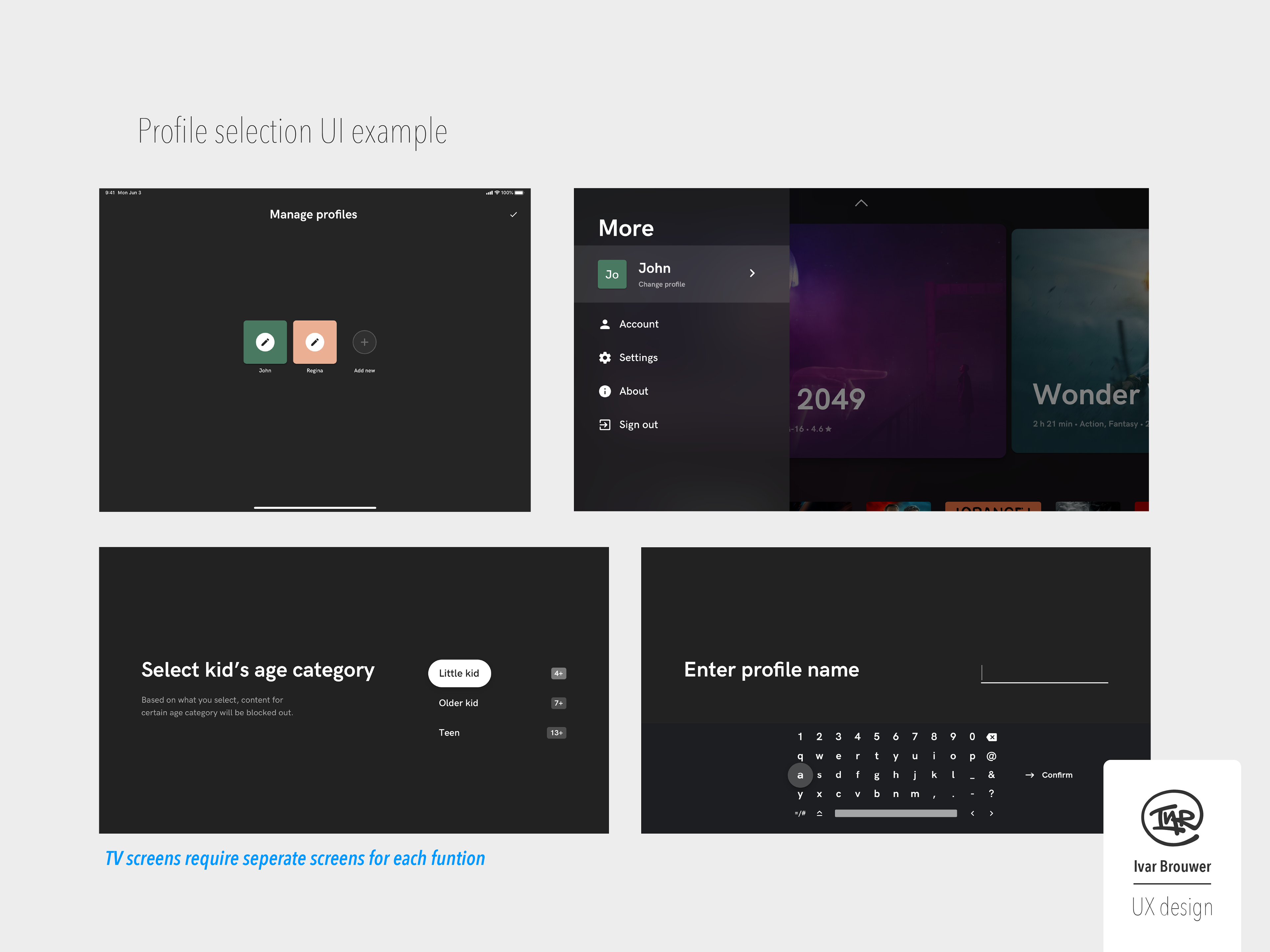The height and width of the screenshot is (952, 1270).
Task: Select Little kid age category
Action: (459, 673)
